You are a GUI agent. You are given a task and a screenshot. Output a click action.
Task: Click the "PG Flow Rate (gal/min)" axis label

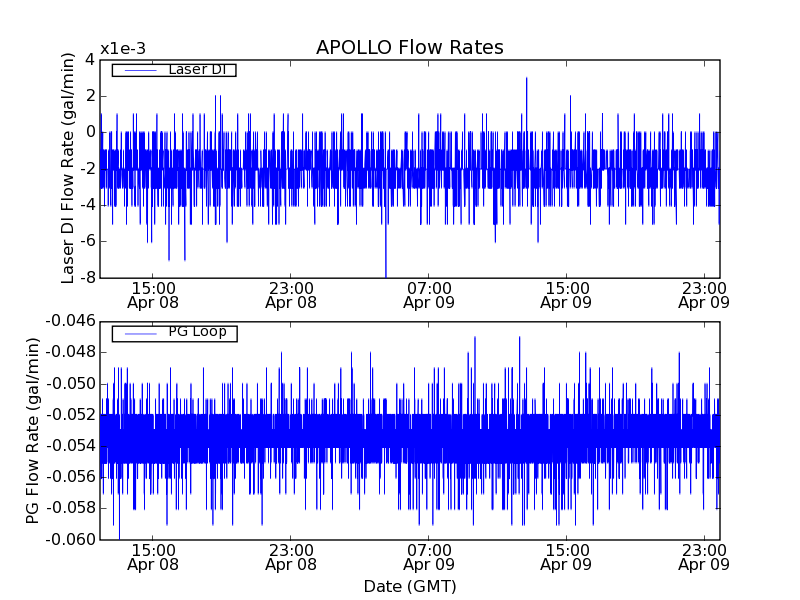click(33, 431)
